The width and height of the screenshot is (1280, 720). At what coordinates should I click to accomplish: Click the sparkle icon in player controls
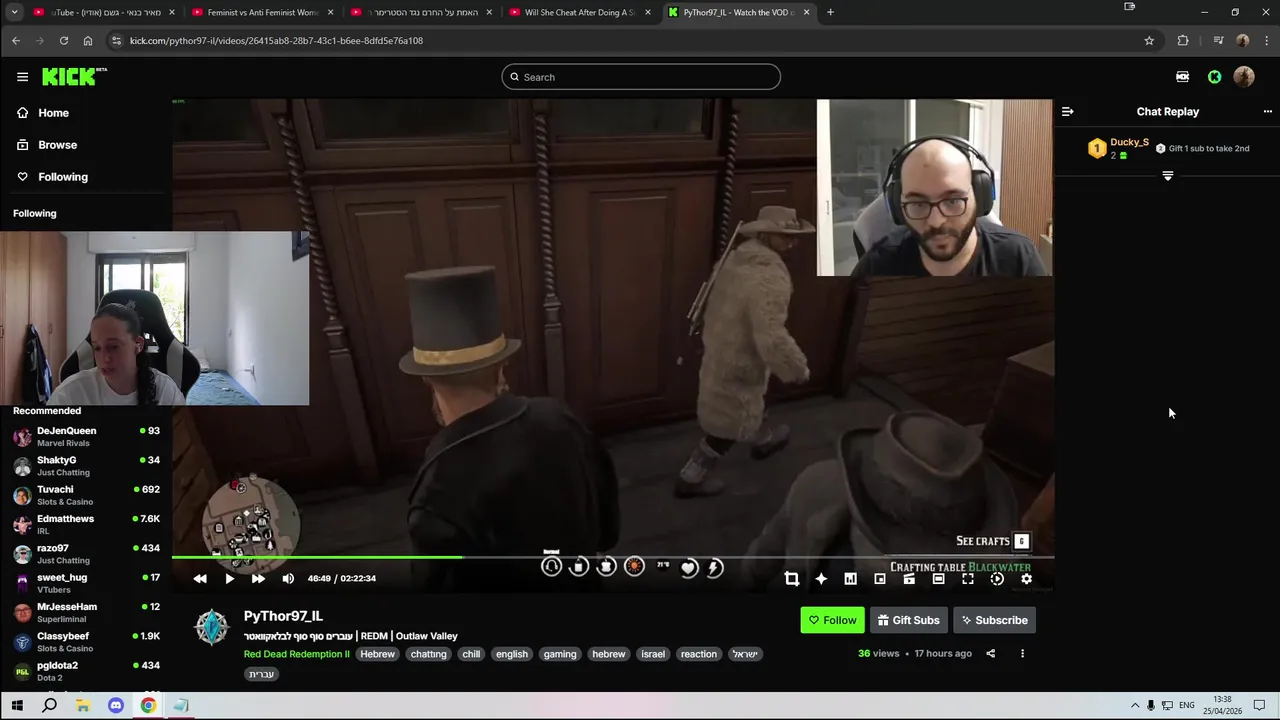tap(821, 579)
